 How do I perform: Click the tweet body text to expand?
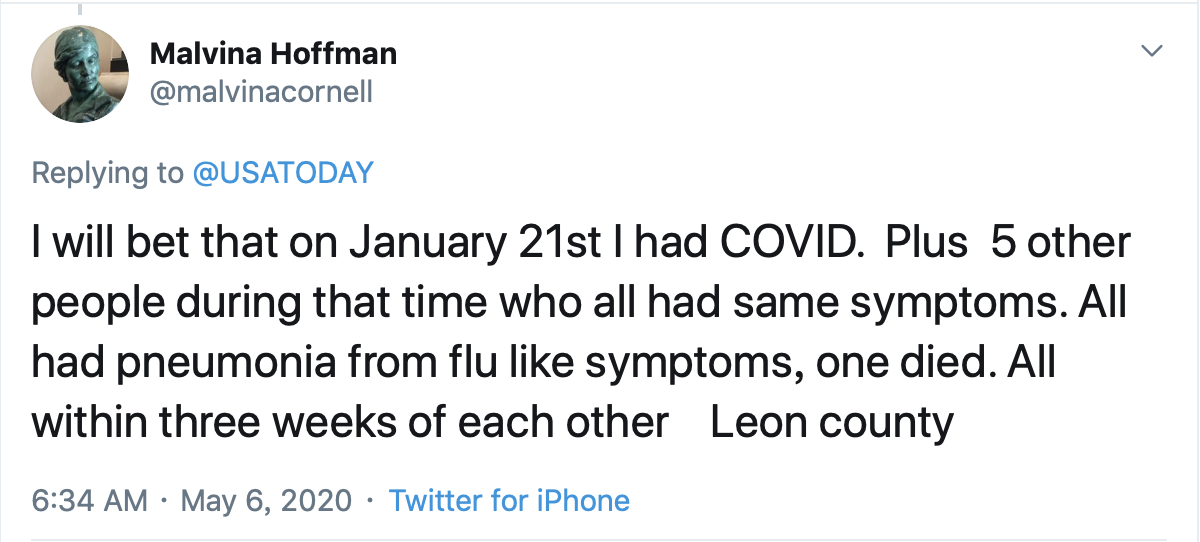(580, 332)
